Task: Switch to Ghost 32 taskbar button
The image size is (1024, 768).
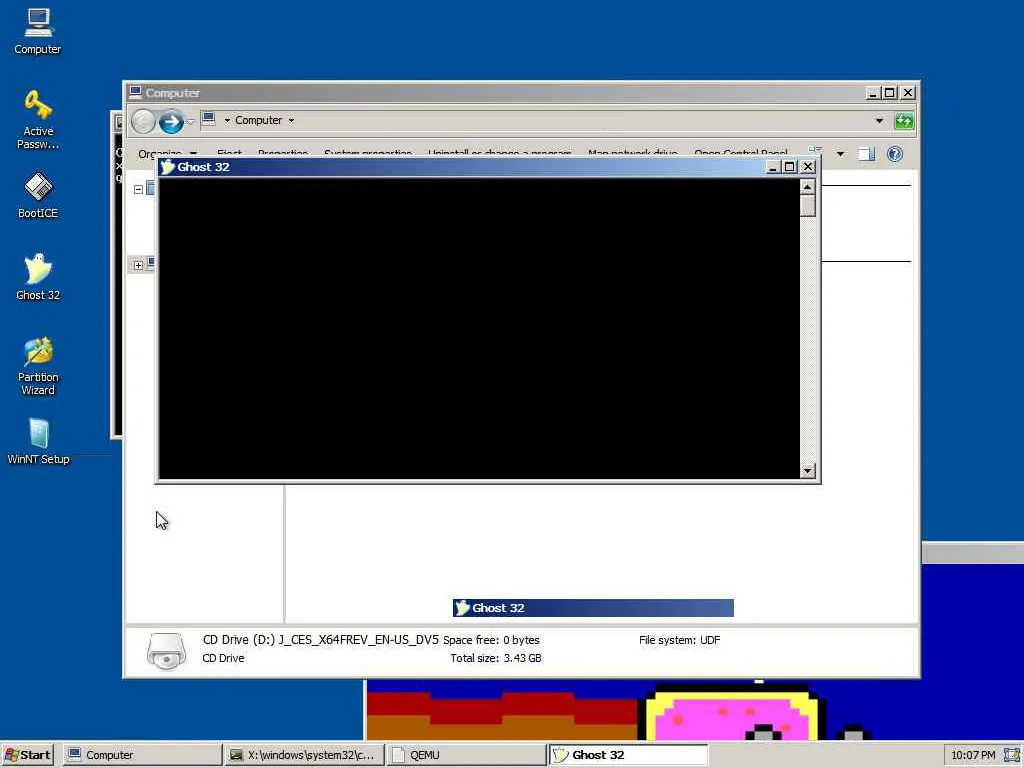Action: [x=628, y=755]
